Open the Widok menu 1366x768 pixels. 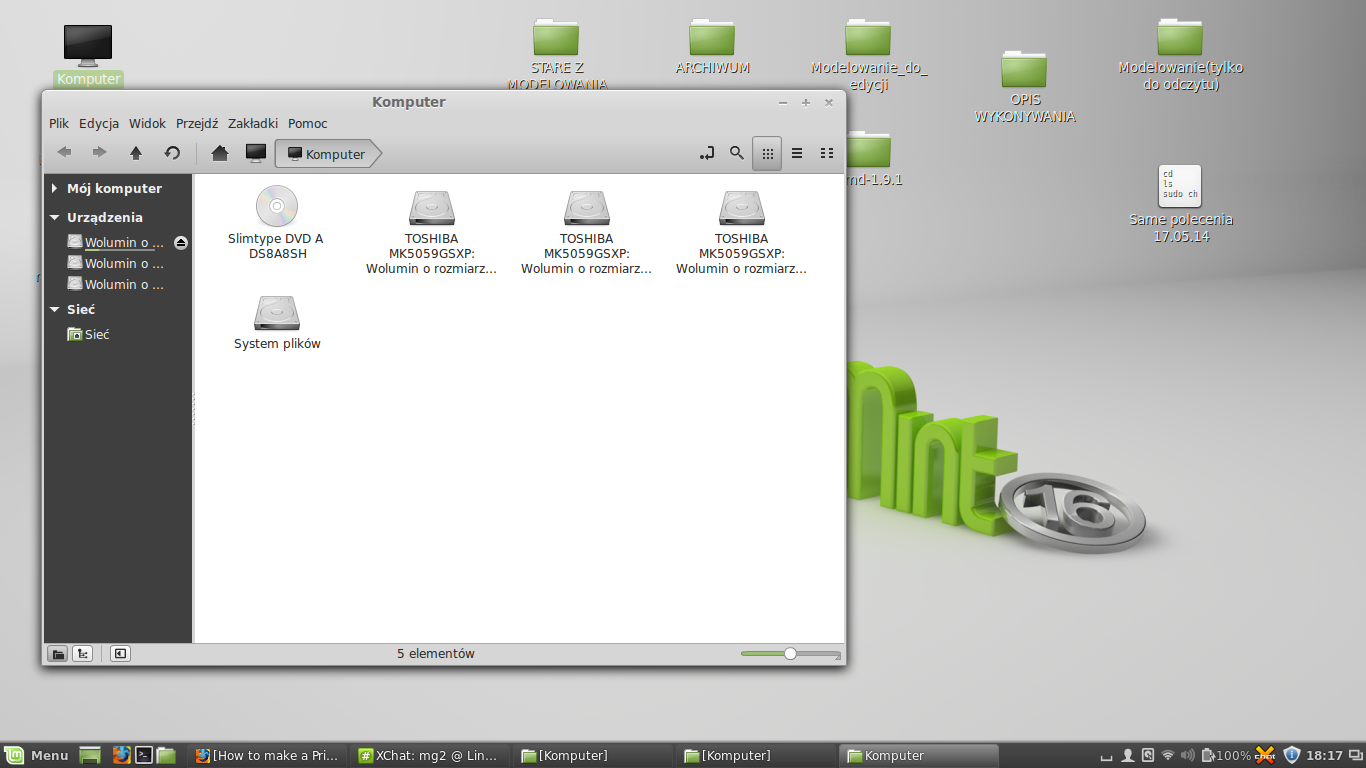[x=147, y=124]
